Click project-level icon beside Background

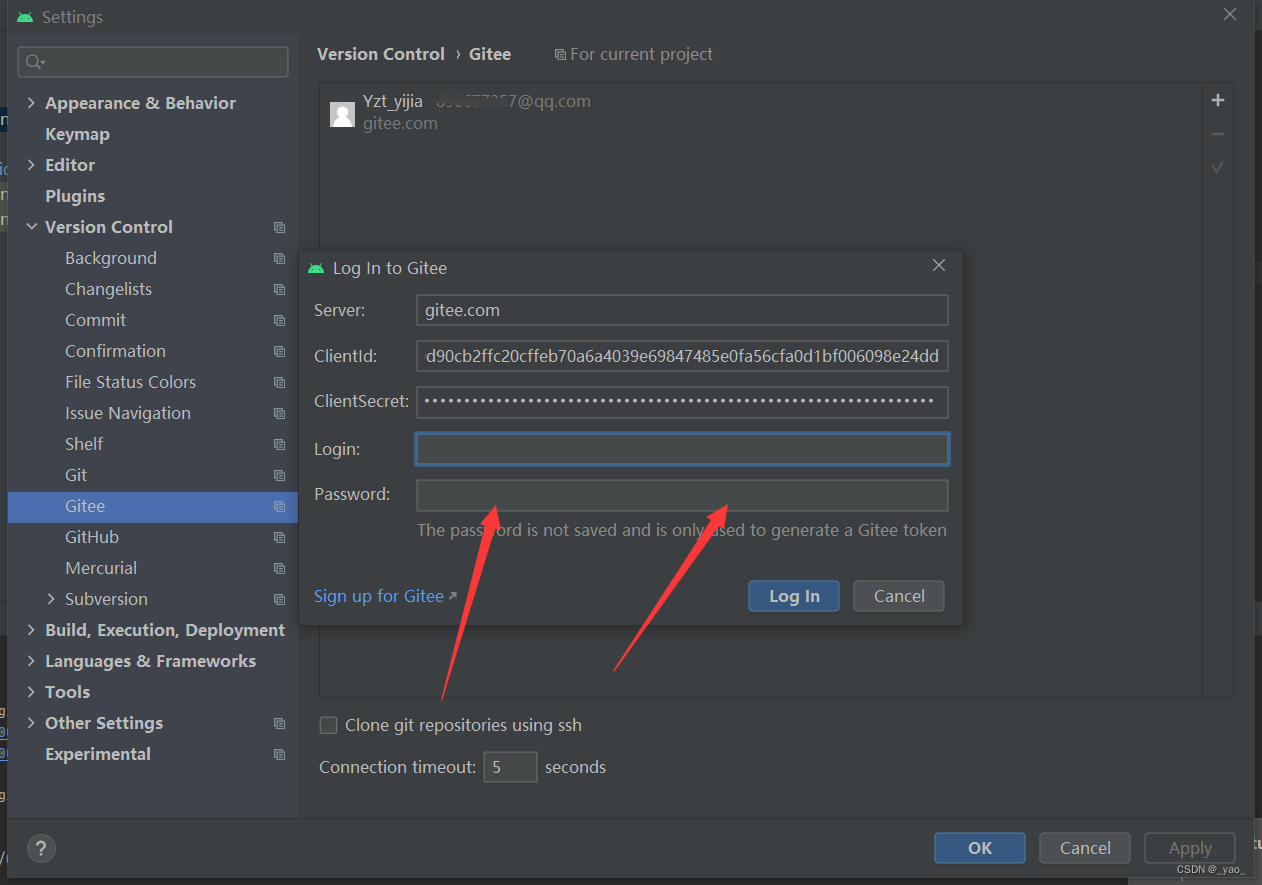tap(279, 258)
